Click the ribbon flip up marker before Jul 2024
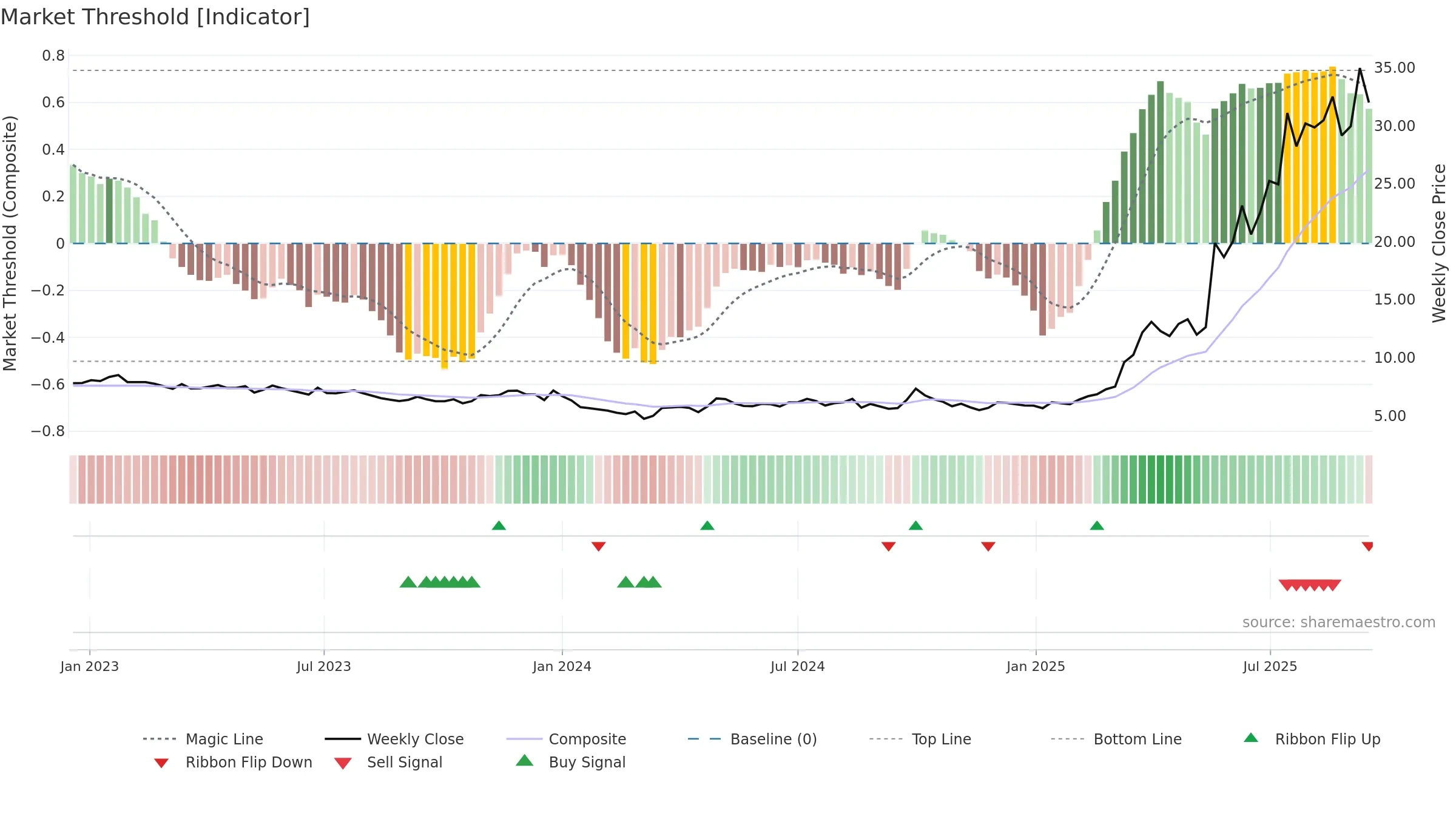Screen dimensions: 1456x819 click(707, 525)
